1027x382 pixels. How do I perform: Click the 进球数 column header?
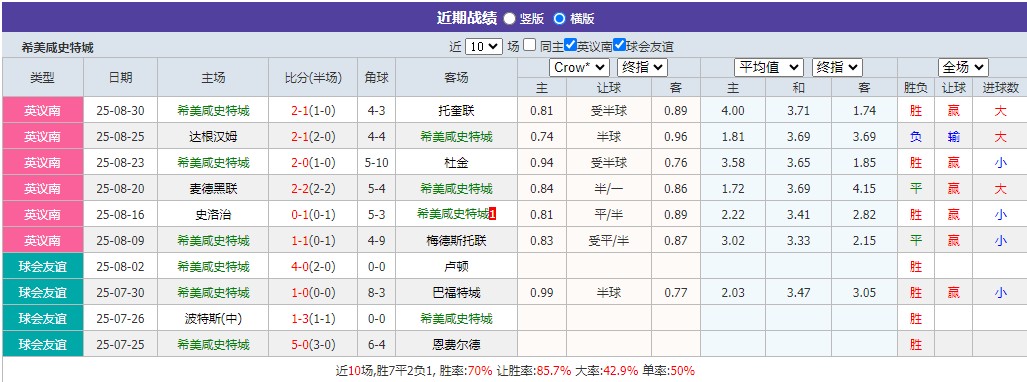1000,88
